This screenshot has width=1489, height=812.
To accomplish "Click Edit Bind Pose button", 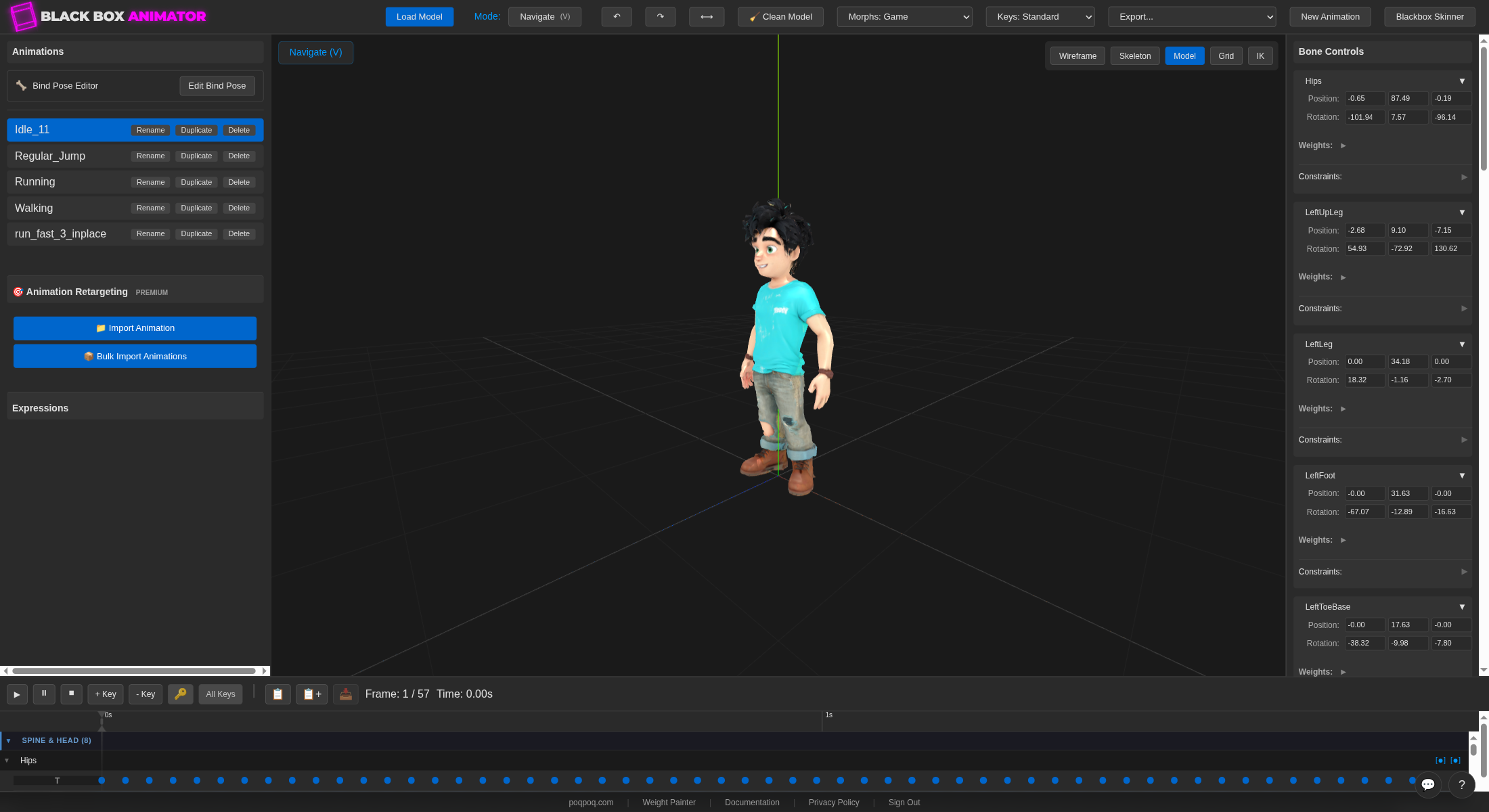I will pos(217,86).
